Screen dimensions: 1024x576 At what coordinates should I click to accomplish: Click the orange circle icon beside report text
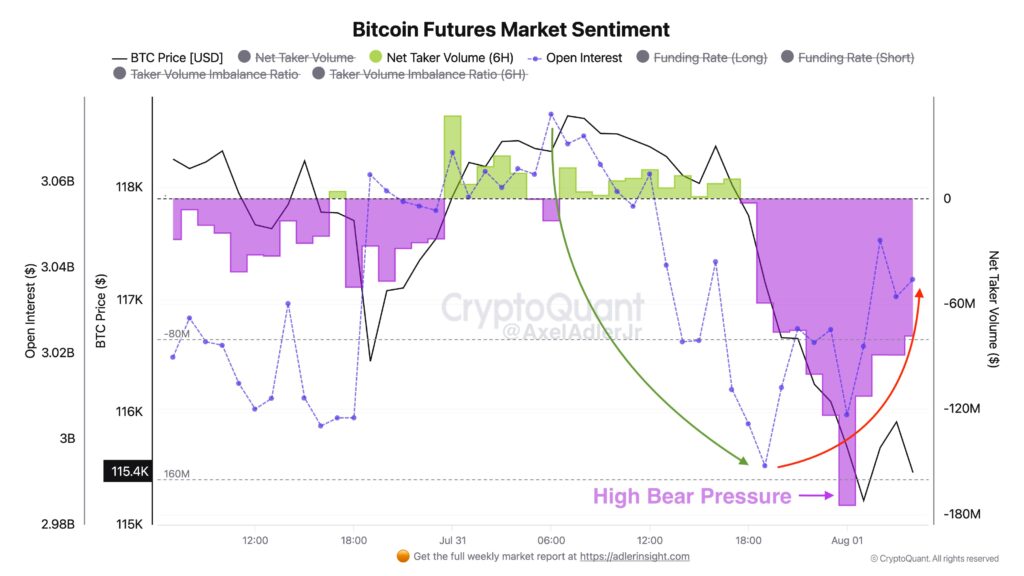[x=403, y=556]
